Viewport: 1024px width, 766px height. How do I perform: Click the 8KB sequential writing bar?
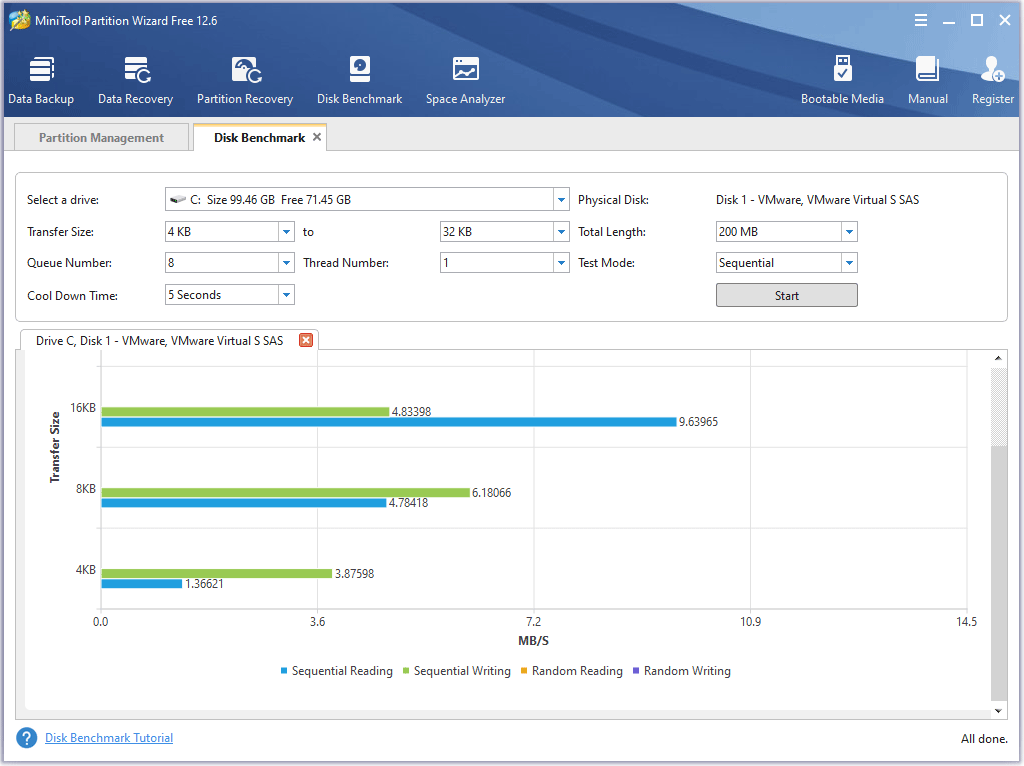point(285,492)
